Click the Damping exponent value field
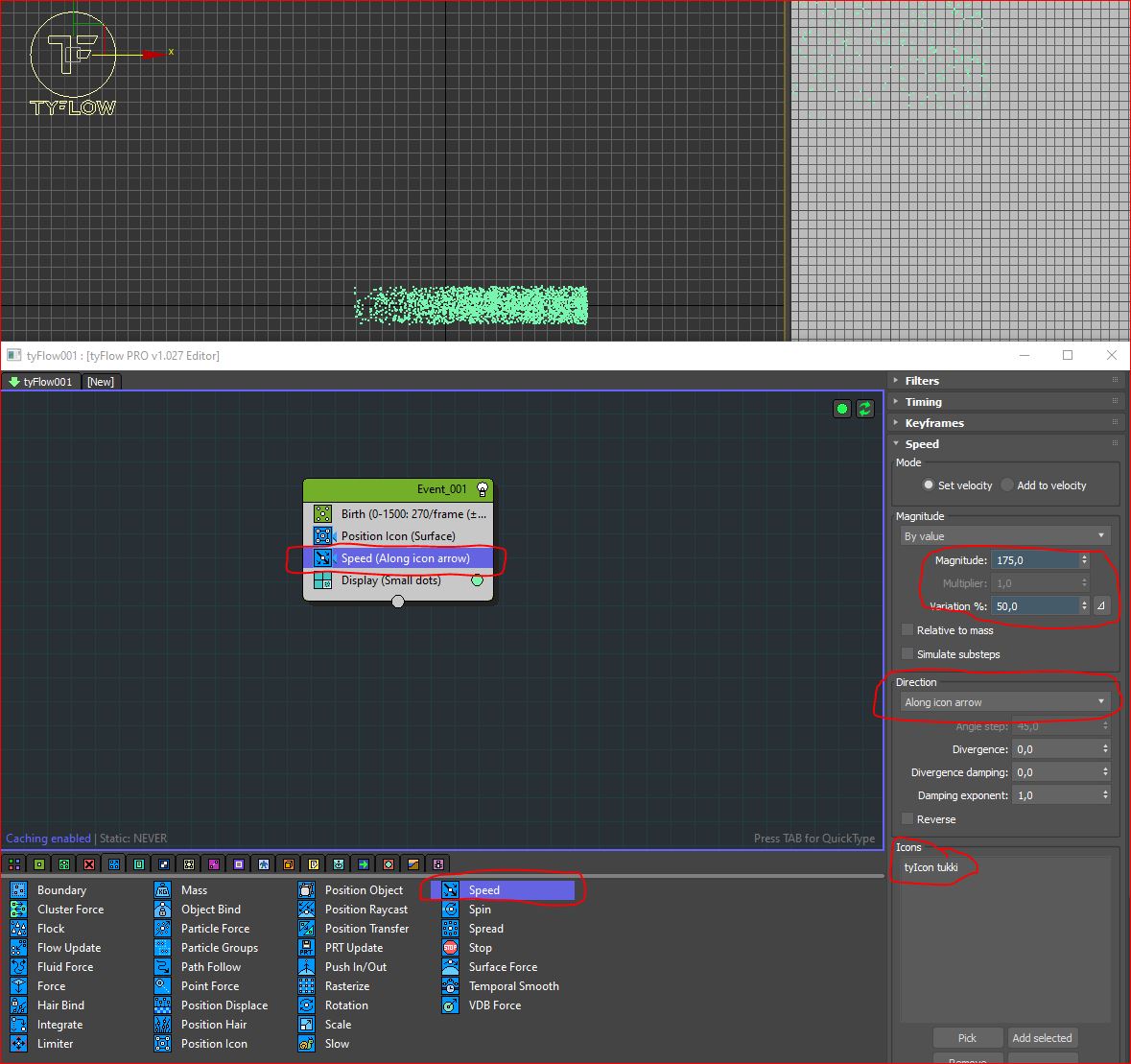 (x=1056, y=795)
